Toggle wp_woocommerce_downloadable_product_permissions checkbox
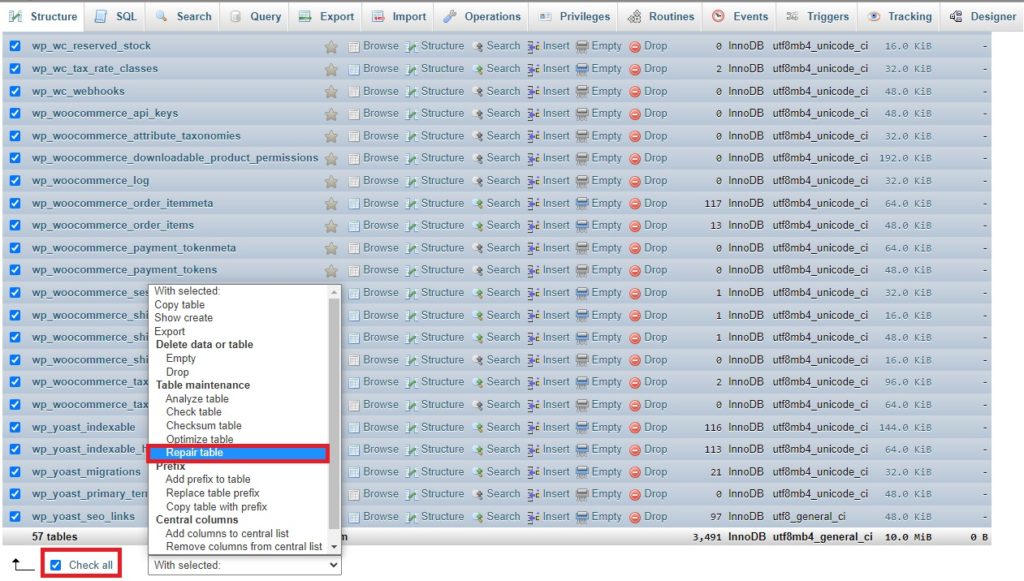 pyautogui.click(x=15, y=158)
